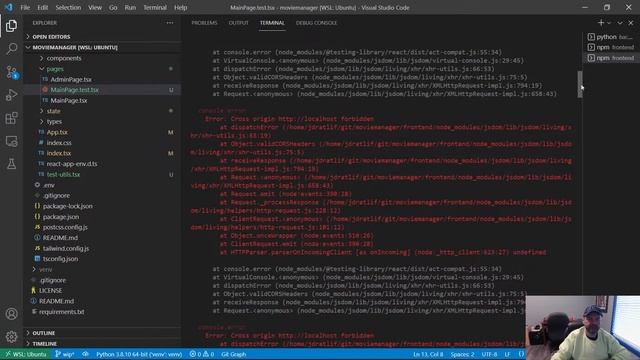This screenshot has height=360, width=640.
Task: Open postcss.config.js file
Action: click(x=102, y=227)
